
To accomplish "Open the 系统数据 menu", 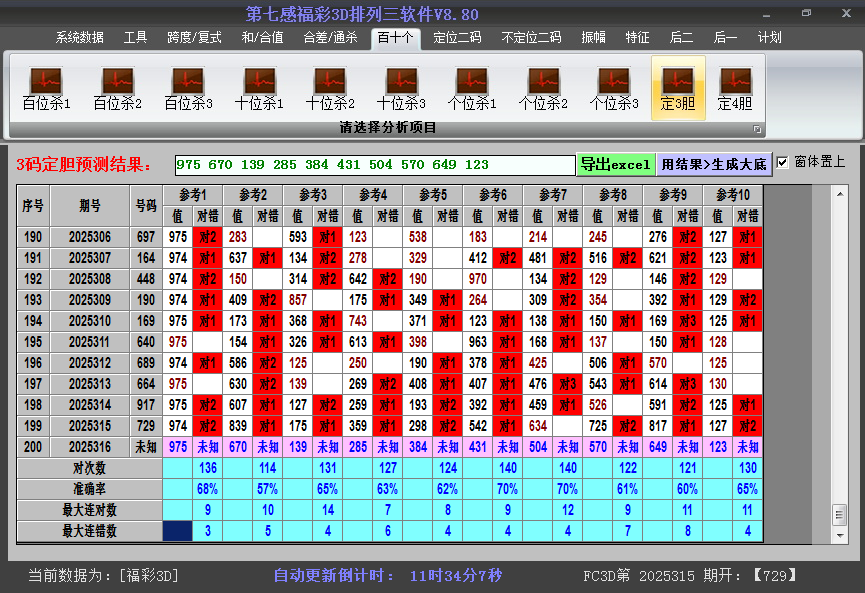I will coord(80,38).
